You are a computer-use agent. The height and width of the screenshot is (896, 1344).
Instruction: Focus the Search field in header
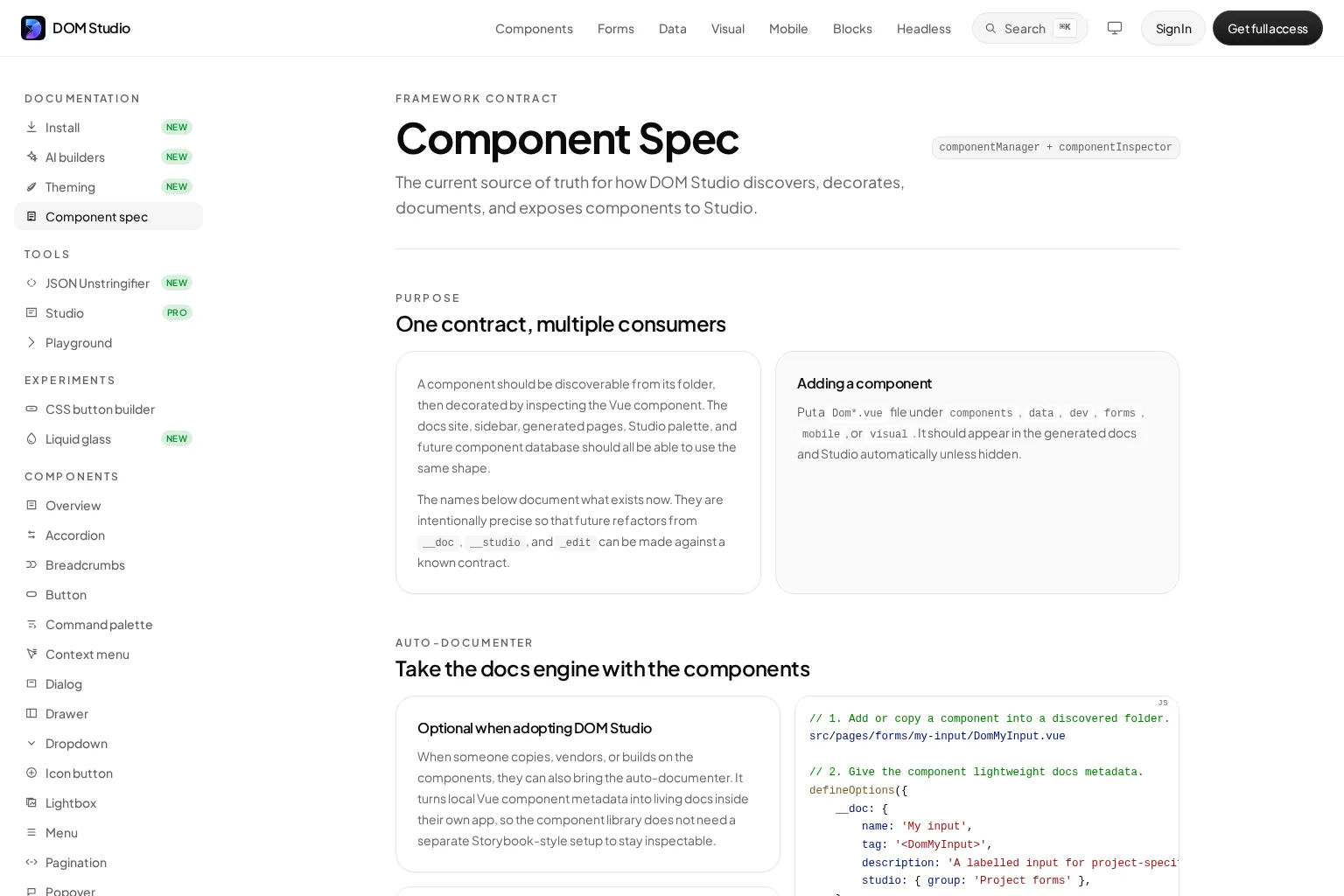click(1030, 28)
